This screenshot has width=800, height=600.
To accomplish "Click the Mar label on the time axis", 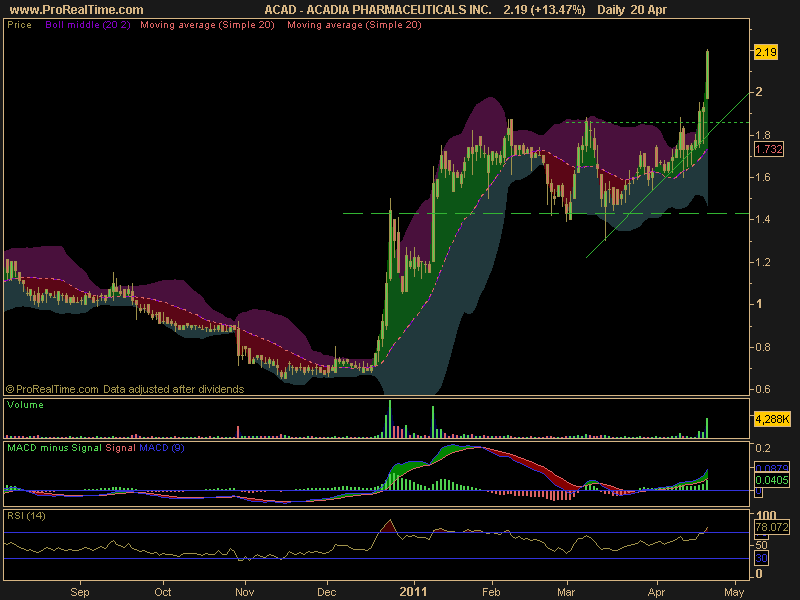I will [x=566, y=592].
